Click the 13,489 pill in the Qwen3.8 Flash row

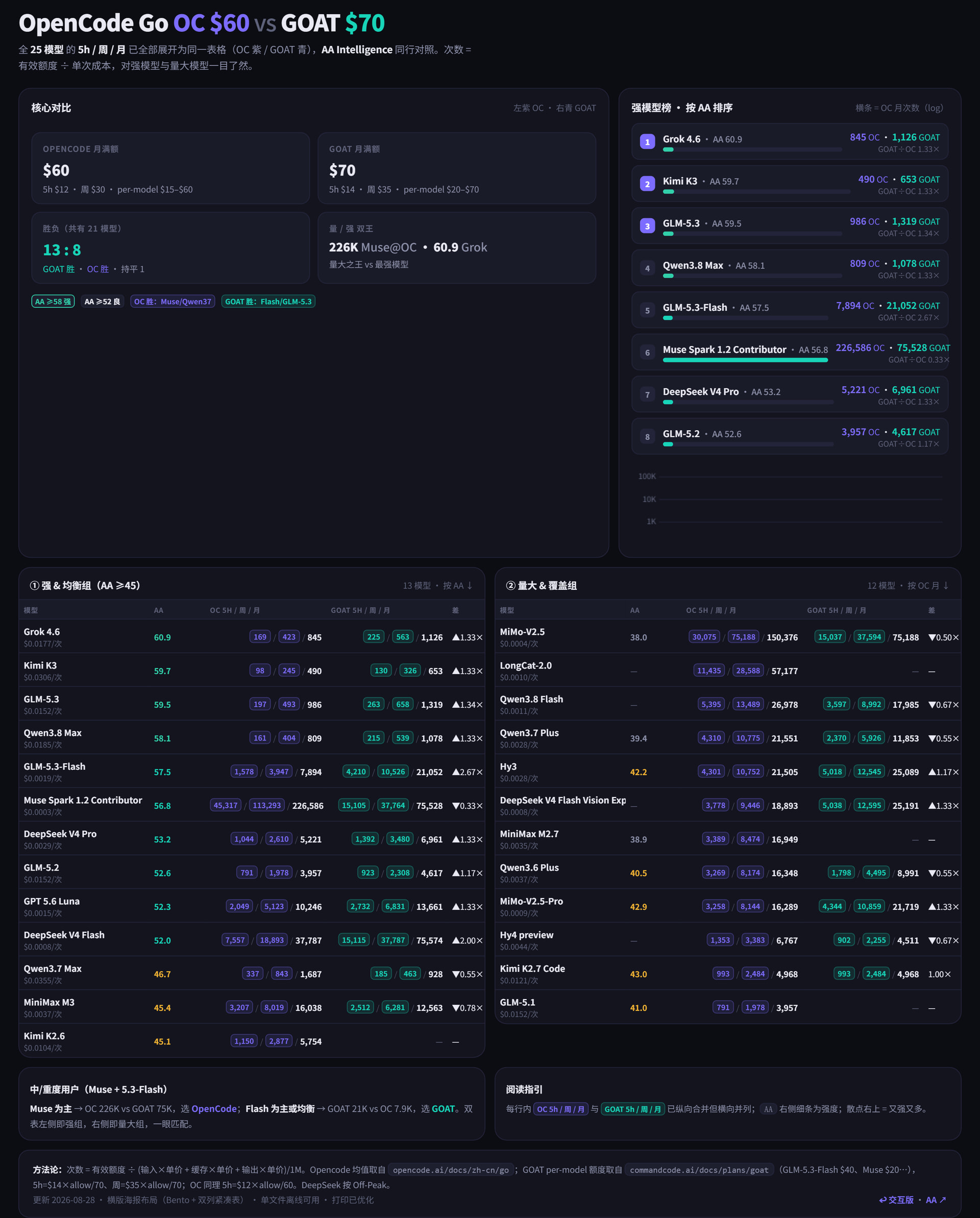(748, 704)
